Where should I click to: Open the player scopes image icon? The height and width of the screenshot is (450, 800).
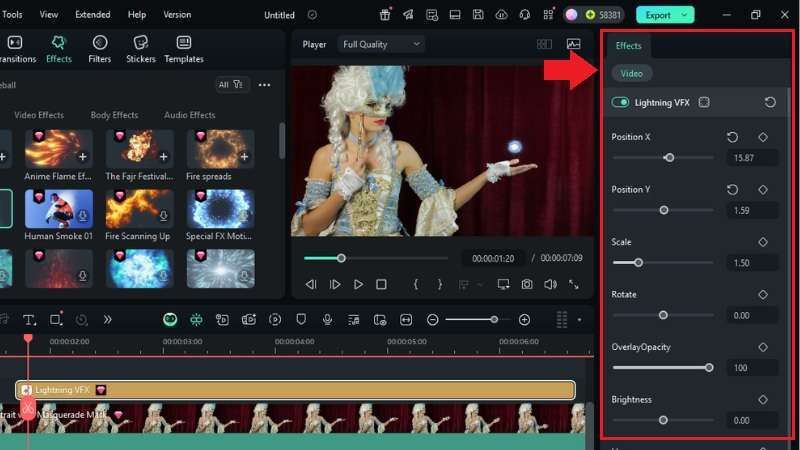(x=573, y=44)
